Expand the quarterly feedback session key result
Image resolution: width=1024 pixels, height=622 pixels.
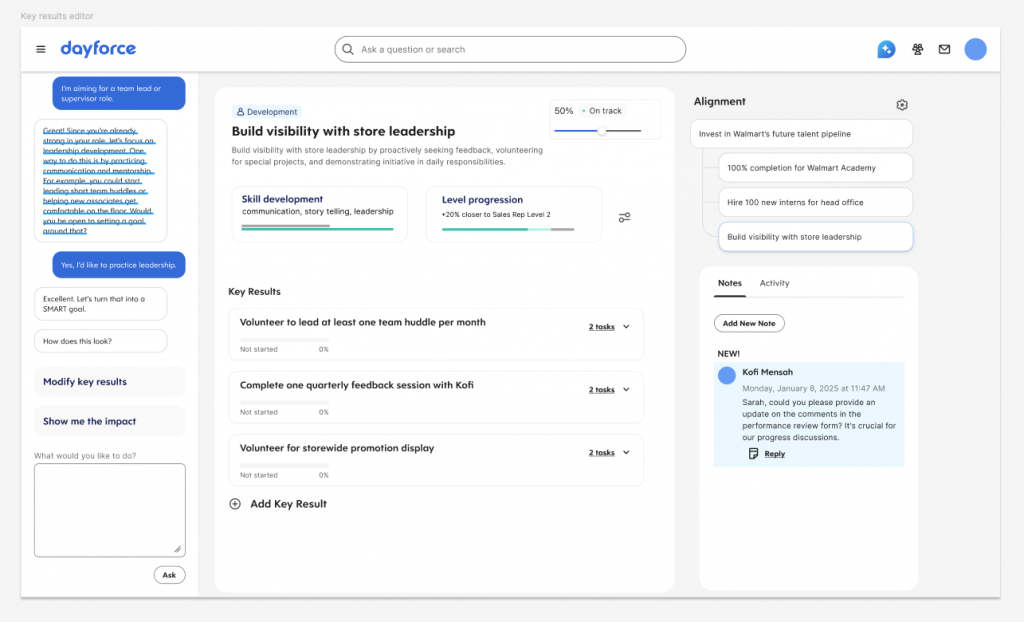(x=626, y=389)
